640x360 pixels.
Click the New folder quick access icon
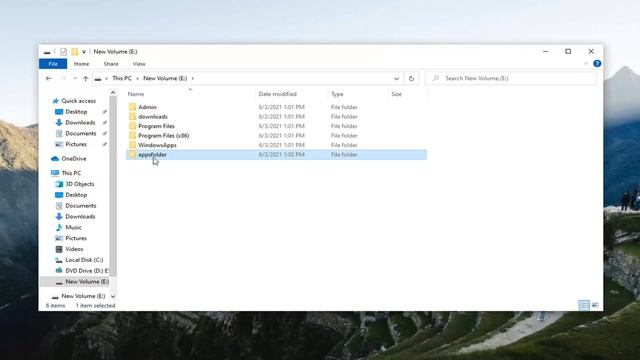pyautogui.click(x=75, y=51)
